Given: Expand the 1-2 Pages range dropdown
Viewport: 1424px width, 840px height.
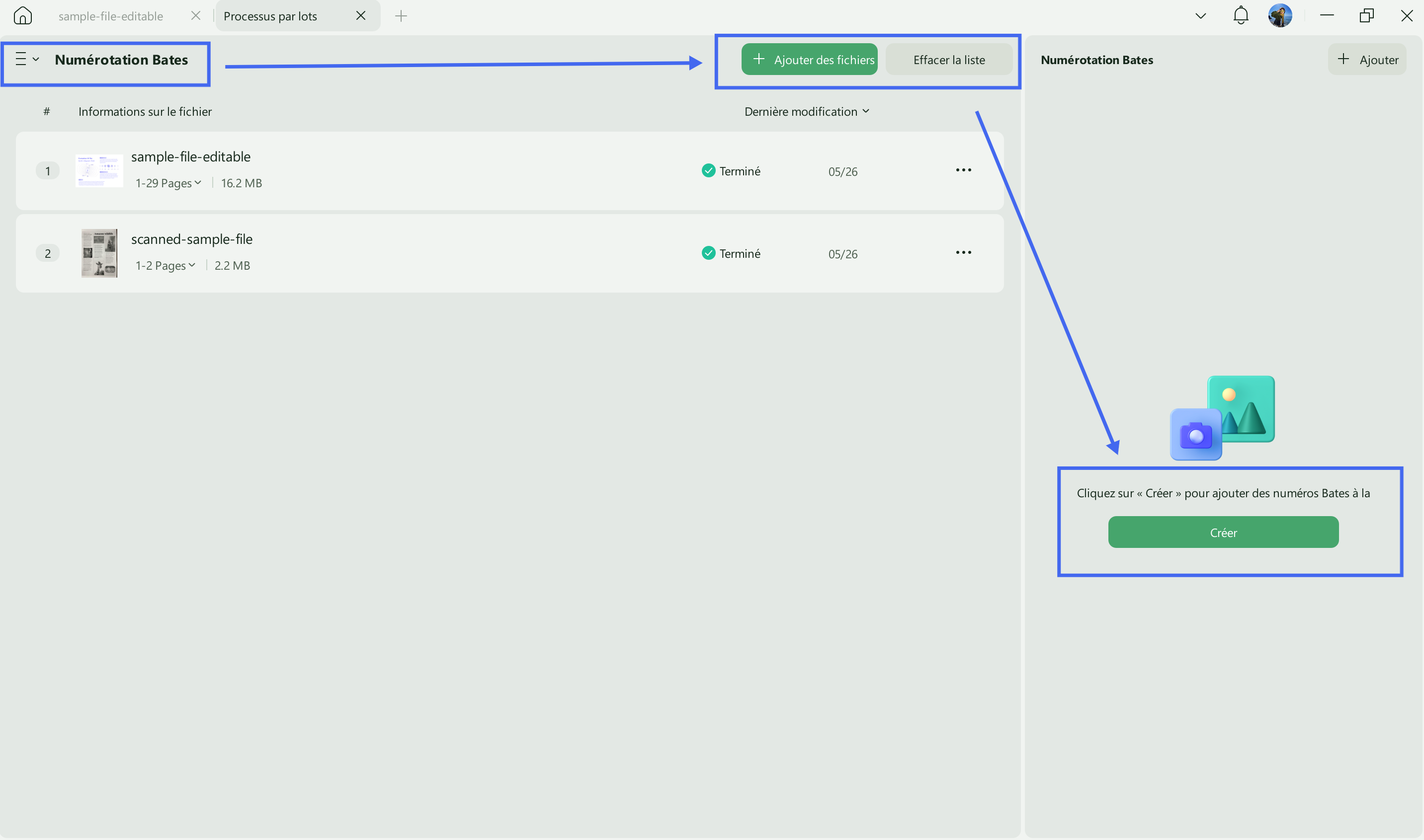Looking at the screenshot, I should tap(166, 265).
